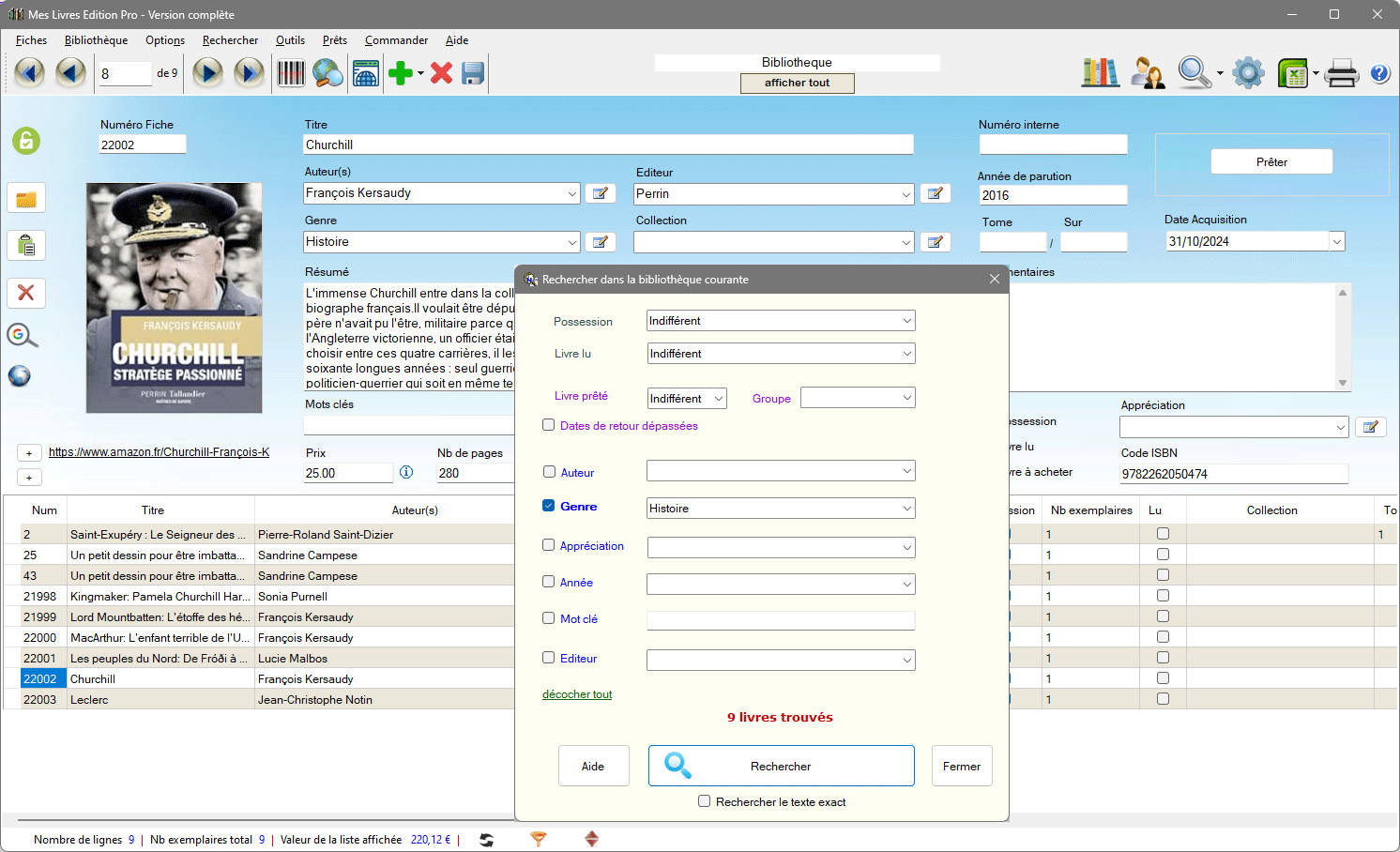
Task: Search the cover with Google magnifier icon
Action: tap(23, 335)
